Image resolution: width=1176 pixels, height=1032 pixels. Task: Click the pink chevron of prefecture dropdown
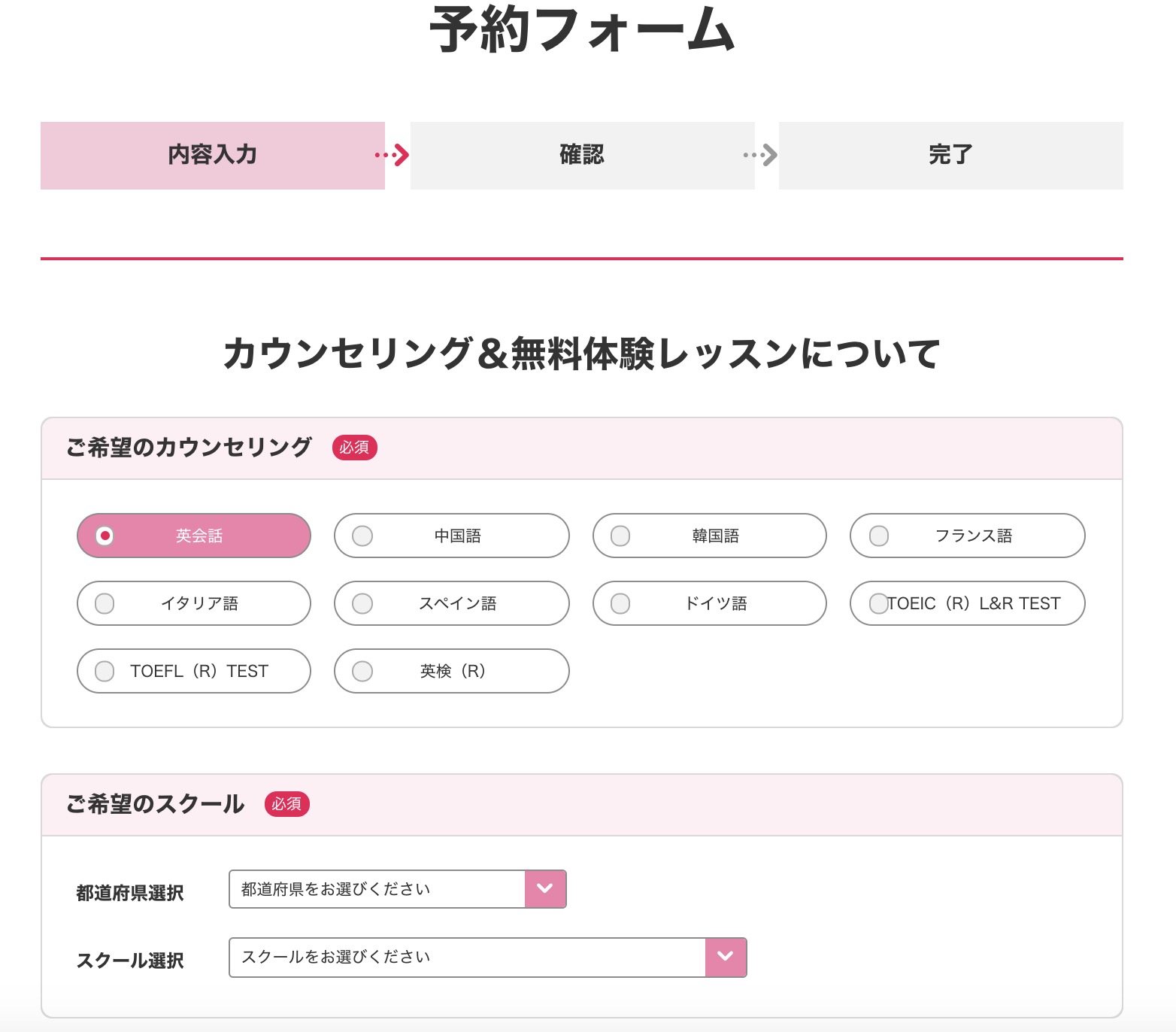point(545,889)
